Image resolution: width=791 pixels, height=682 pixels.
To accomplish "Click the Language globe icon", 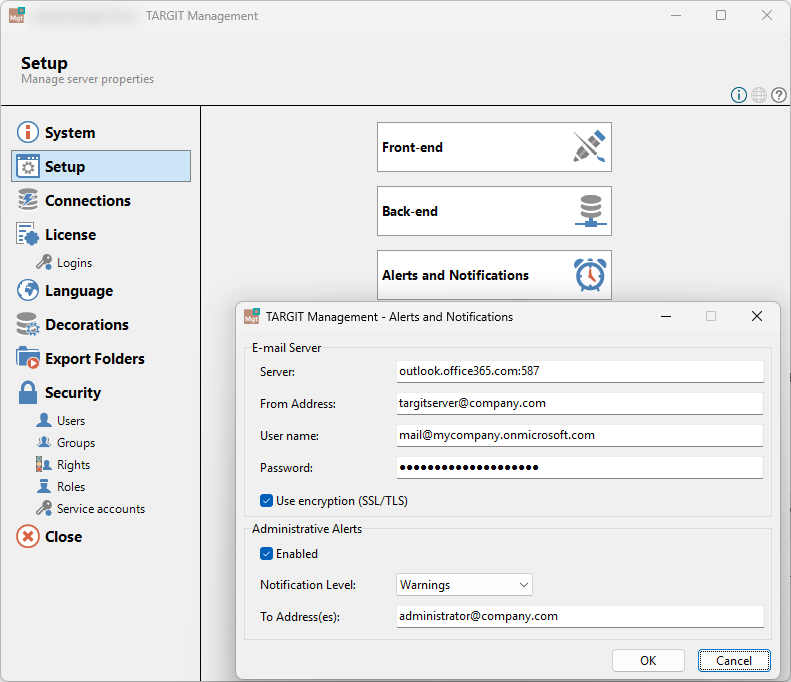I will tap(28, 290).
